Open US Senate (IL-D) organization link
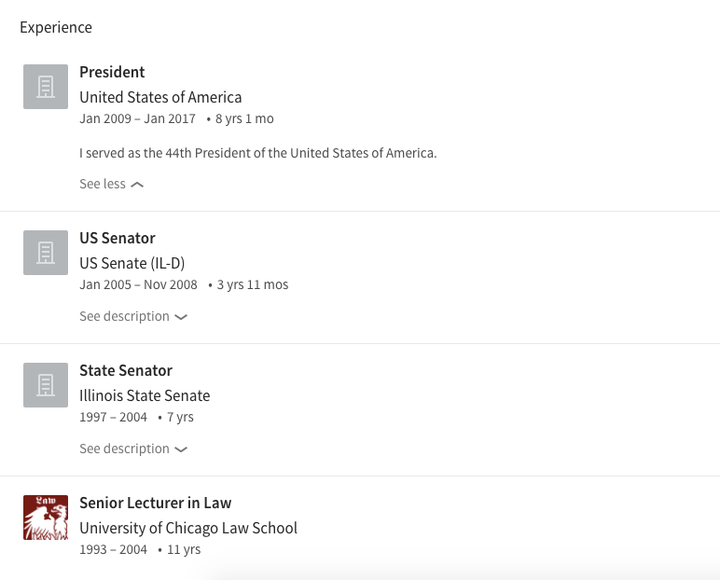 point(132,263)
